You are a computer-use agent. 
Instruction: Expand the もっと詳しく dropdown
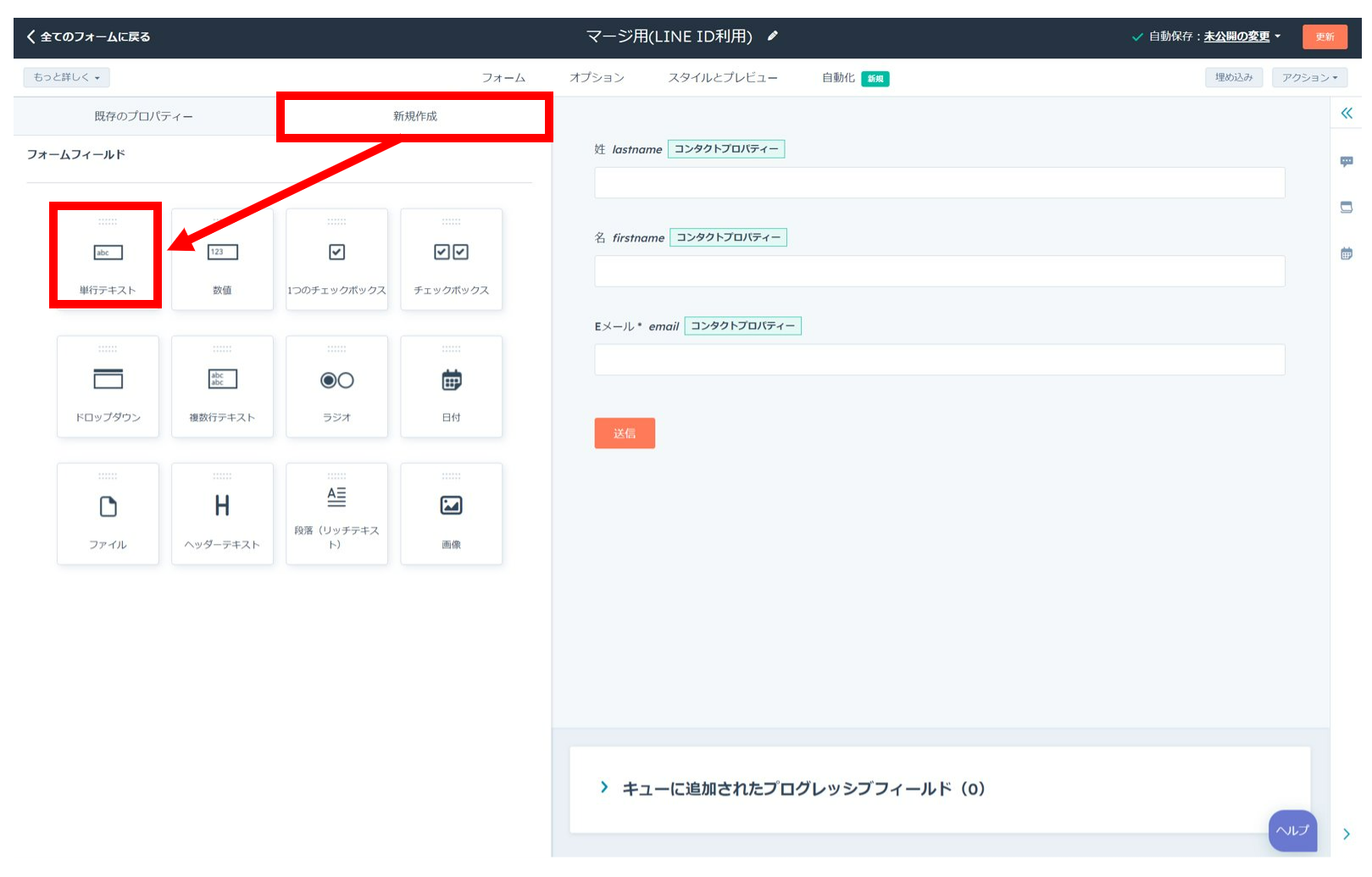[x=66, y=78]
